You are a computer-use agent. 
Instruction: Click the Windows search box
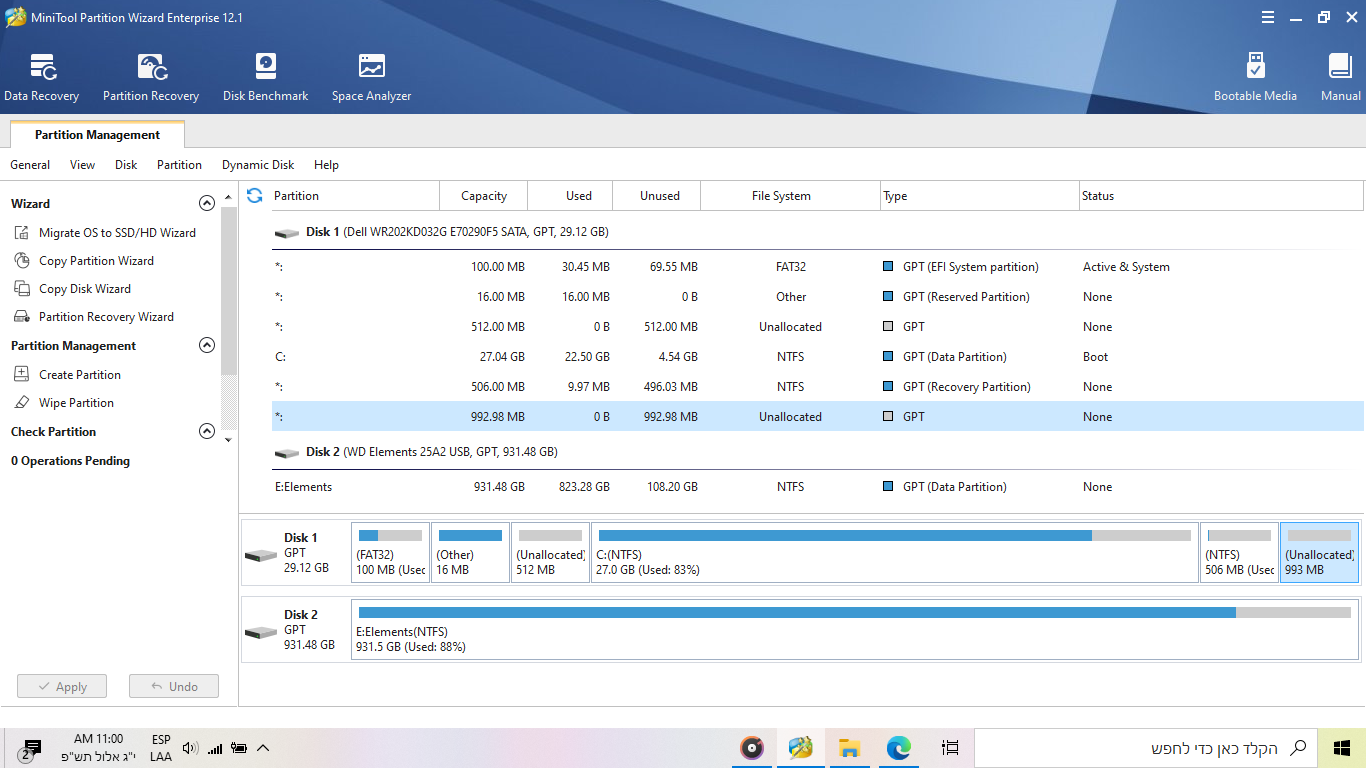[1146, 748]
